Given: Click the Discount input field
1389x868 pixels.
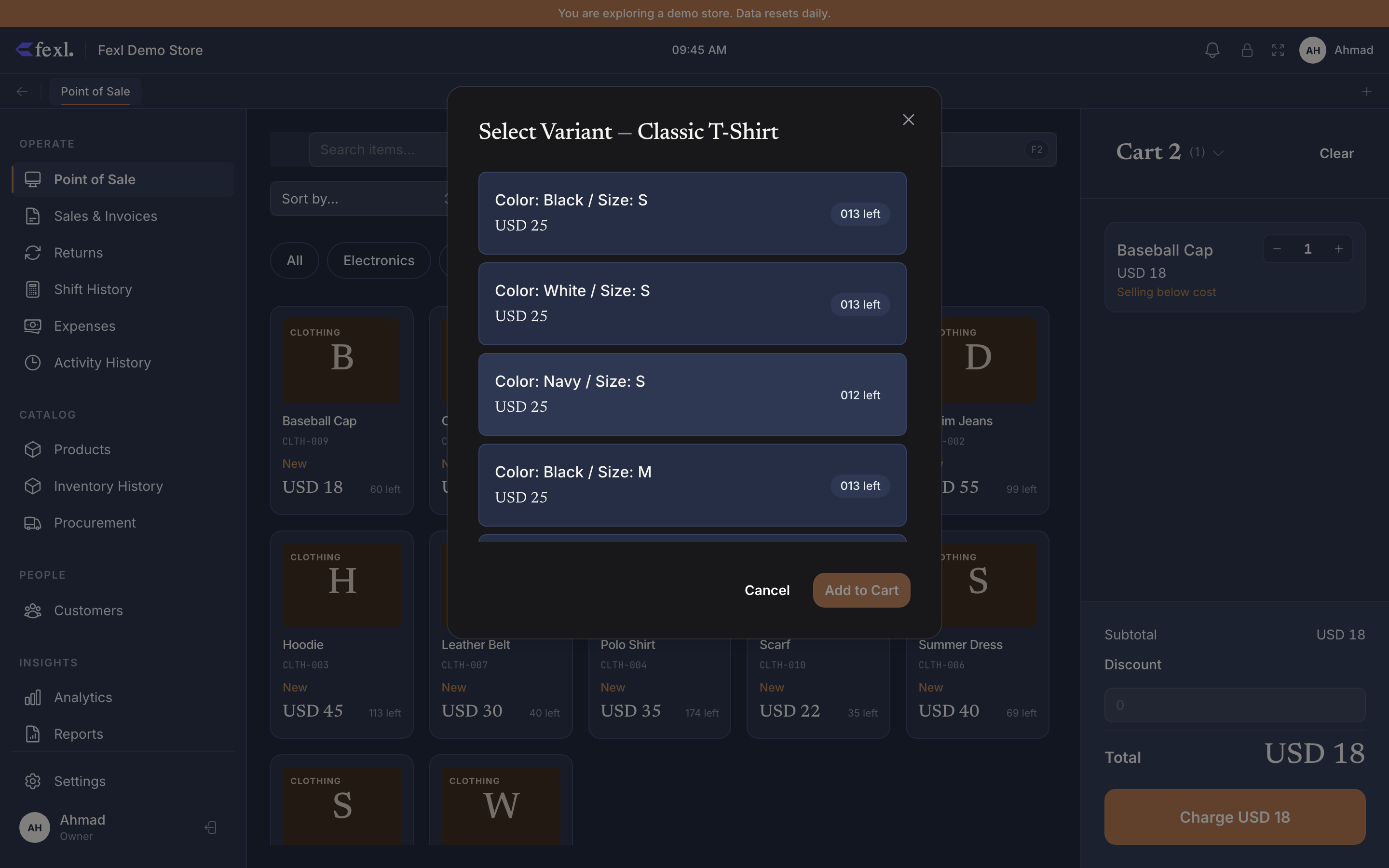Looking at the screenshot, I should [x=1235, y=705].
